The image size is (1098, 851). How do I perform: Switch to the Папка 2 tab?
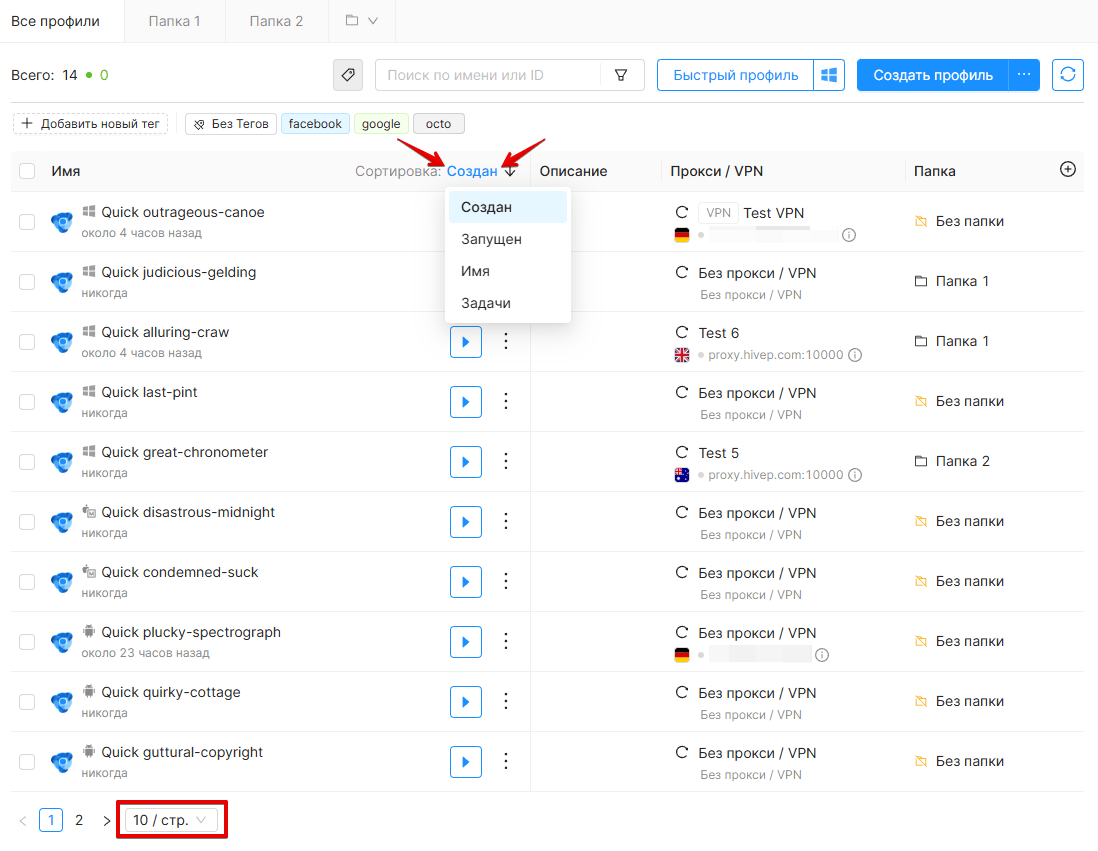[x=277, y=21]
